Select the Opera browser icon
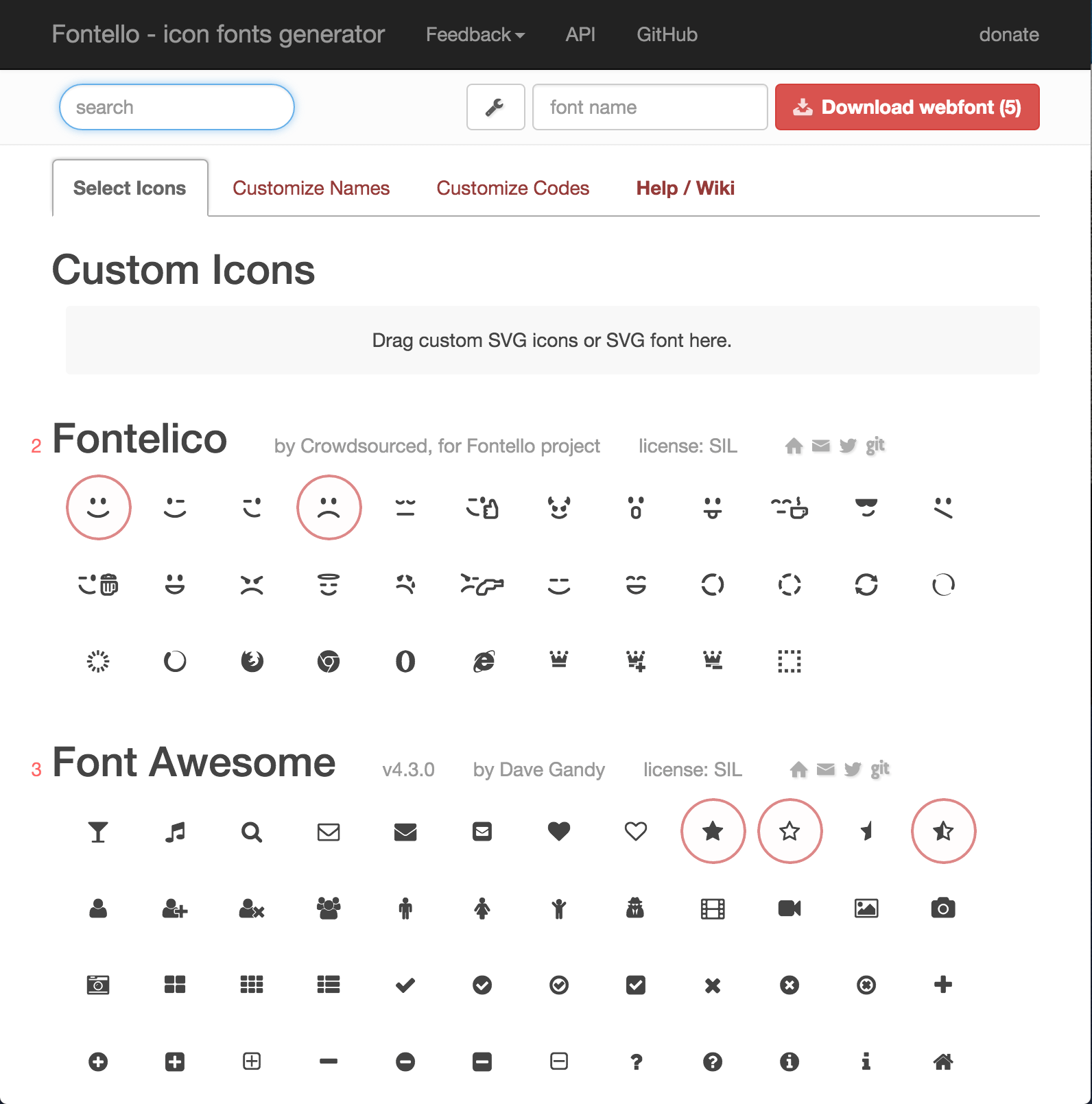1092x1104 pixels. pyautogui.click(x=405, y=661)
